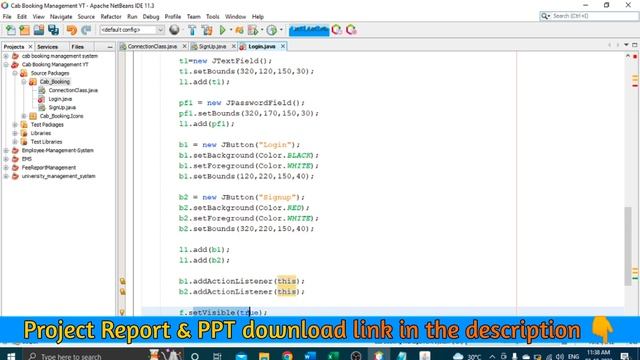Expand the cab booking management system project

tap(6, 56)
